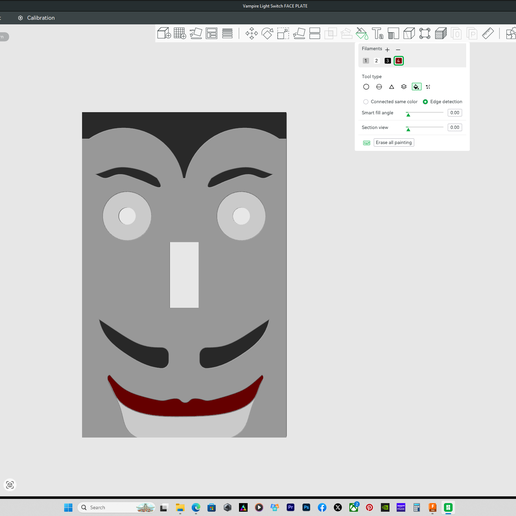Click the shaded cube toolbar icon
Screen dimensions: 516x516
tap(441, 33)
